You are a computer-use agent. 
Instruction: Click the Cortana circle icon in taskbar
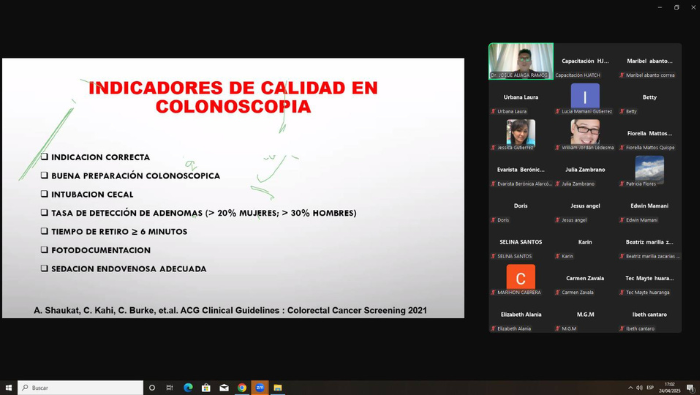coord(152,387)
